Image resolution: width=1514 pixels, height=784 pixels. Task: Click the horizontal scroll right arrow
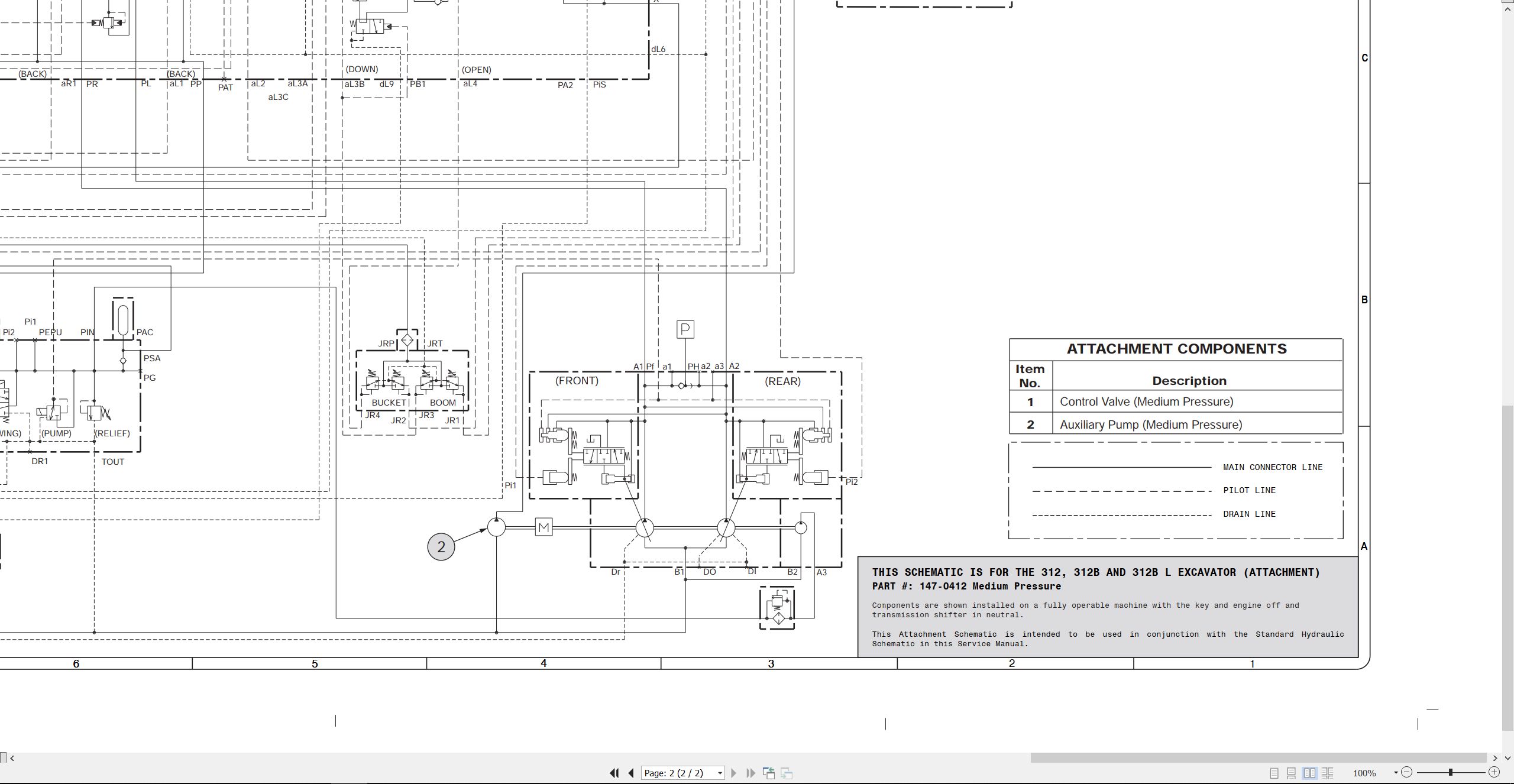1495,758
